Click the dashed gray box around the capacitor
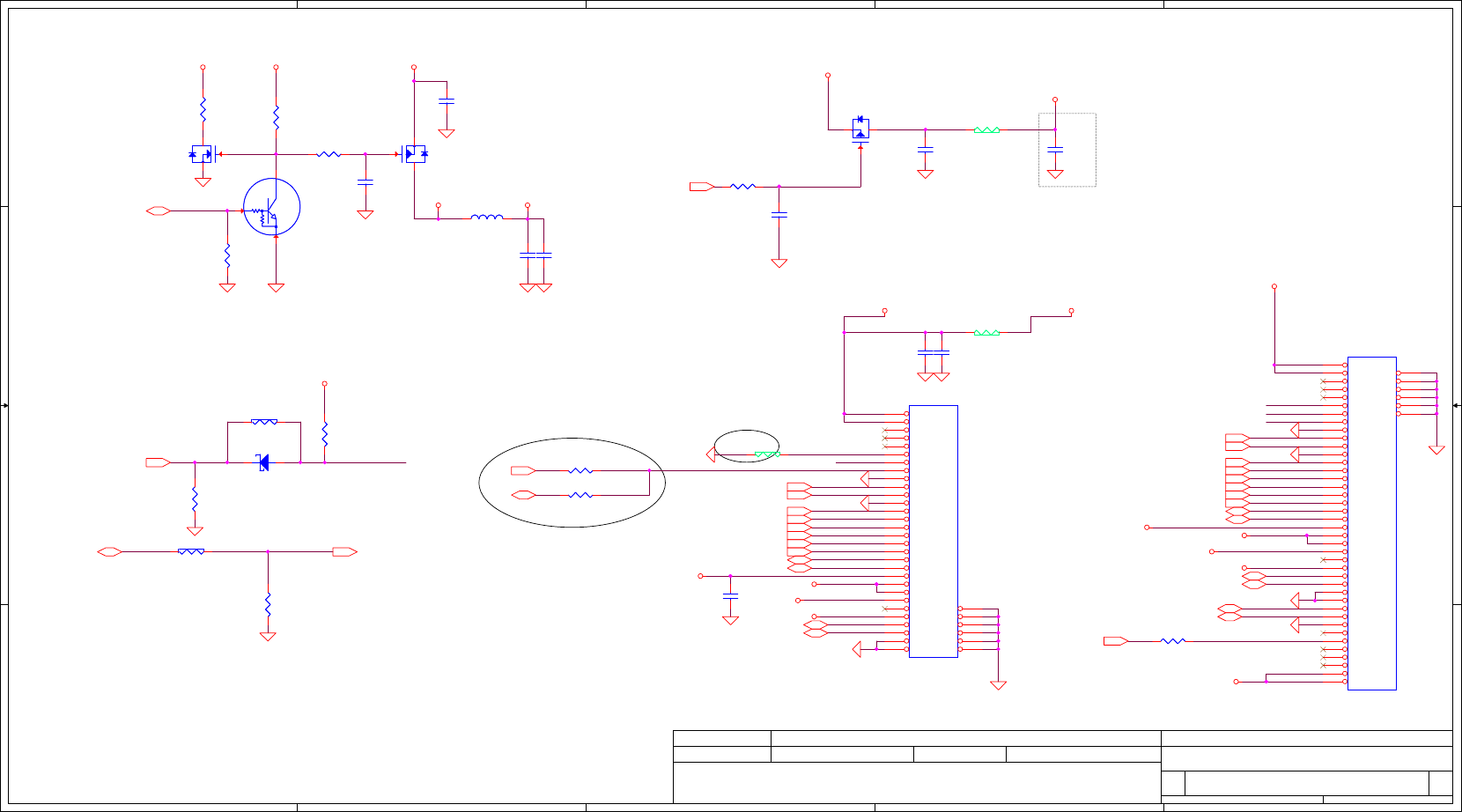Screen dimensions: 1462x812 point(1067,150)
